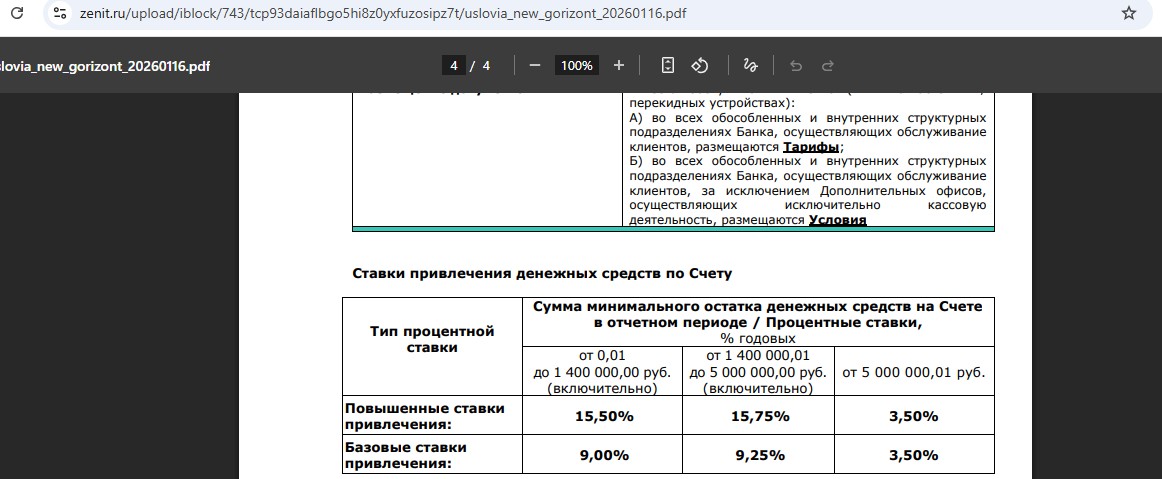
Task: Toggle the fit to page icon
Action: tap(668, 66)
